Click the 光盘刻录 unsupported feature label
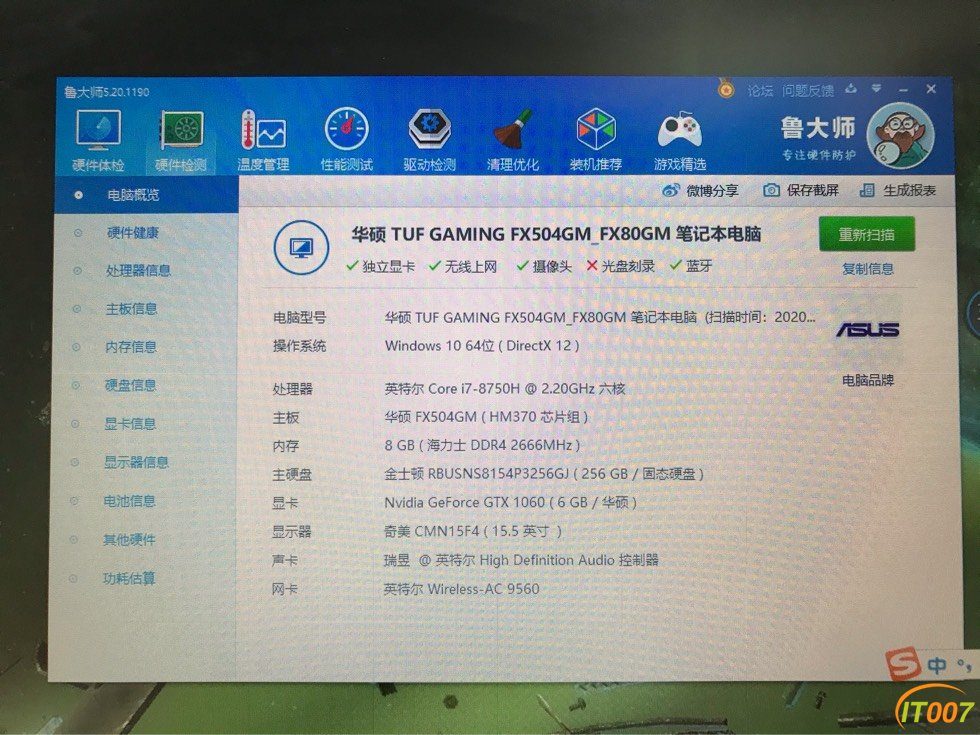The height and width of the screenshot is (735, 980). (621, 266)
